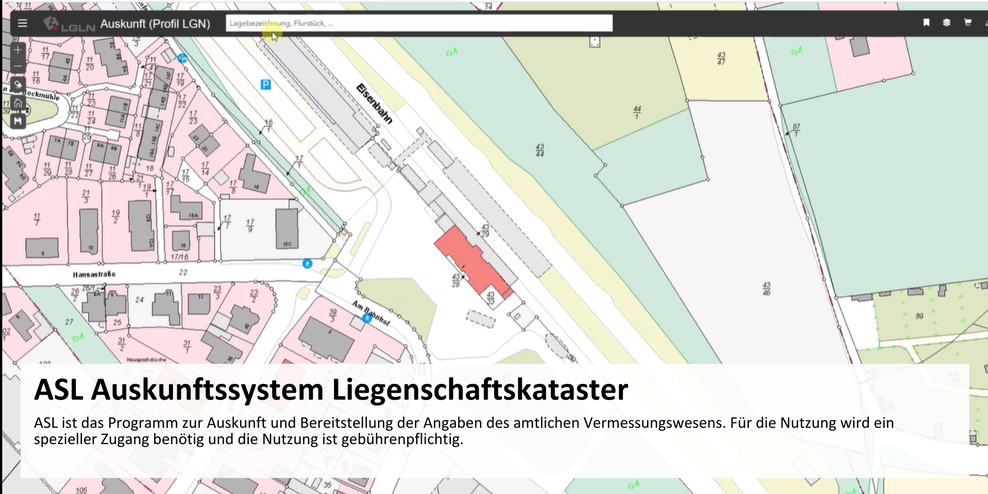The height and width of the screenshot is (494, 988).
Task: Select parcel 43/28 label
Action: (456, 280)
